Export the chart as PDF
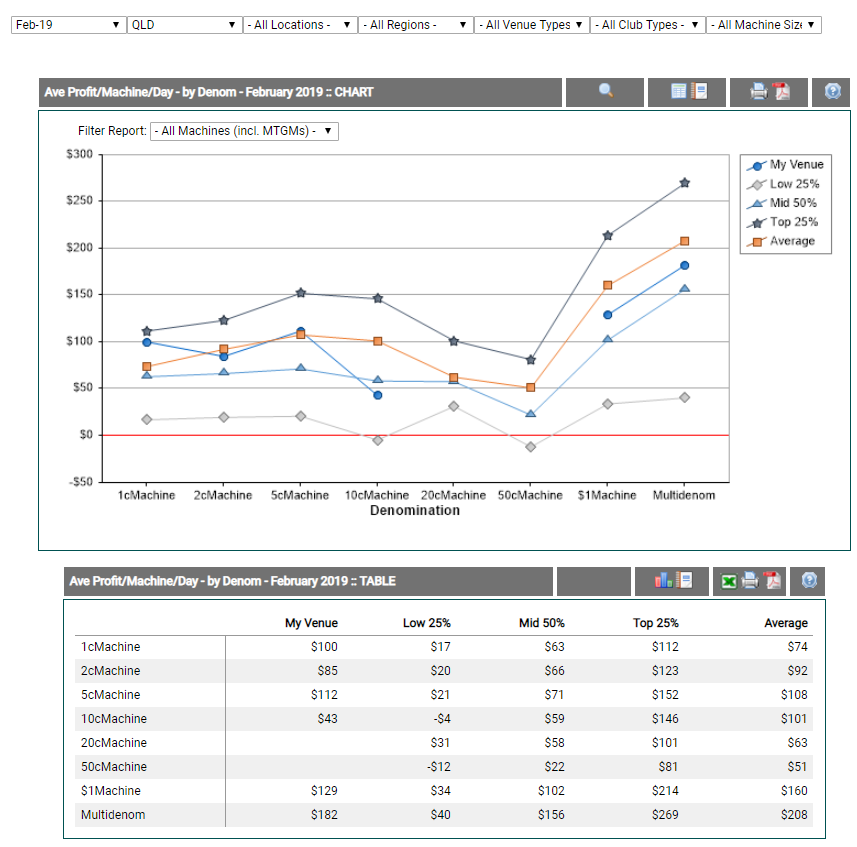The image size is (857, 847). 781,92
